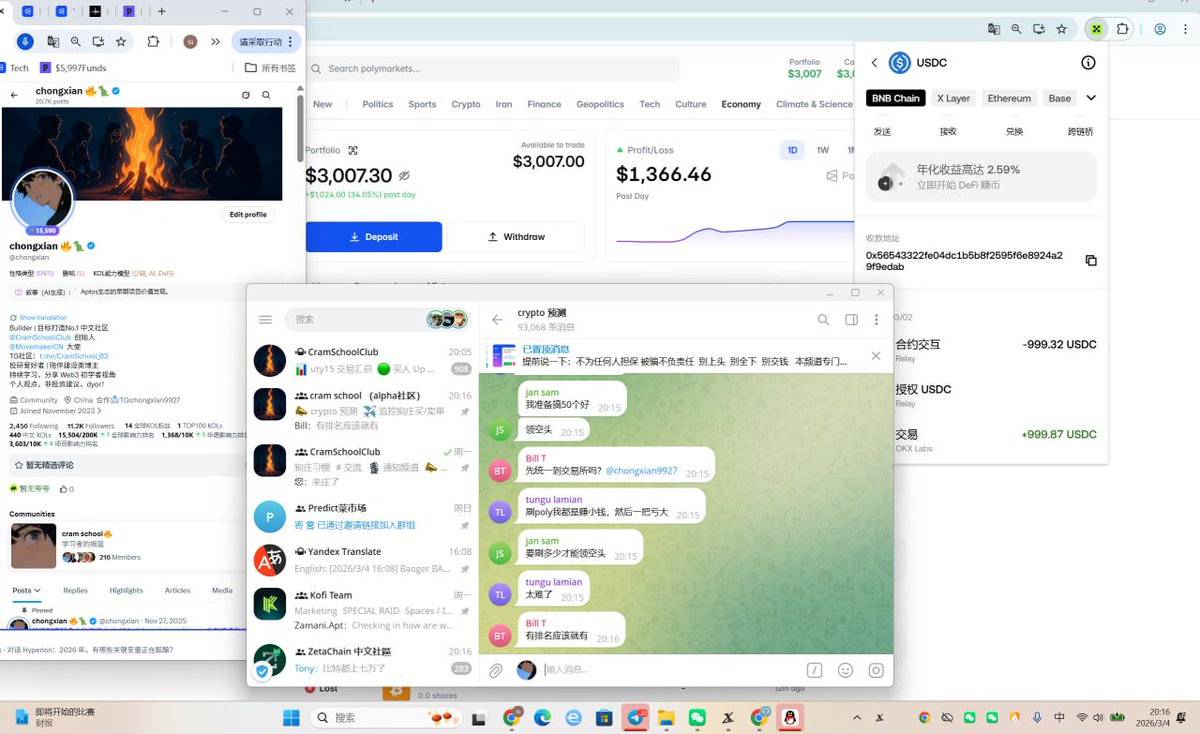Expand the hidden toolbar items chevron in the left browser

tap(215, 41)
